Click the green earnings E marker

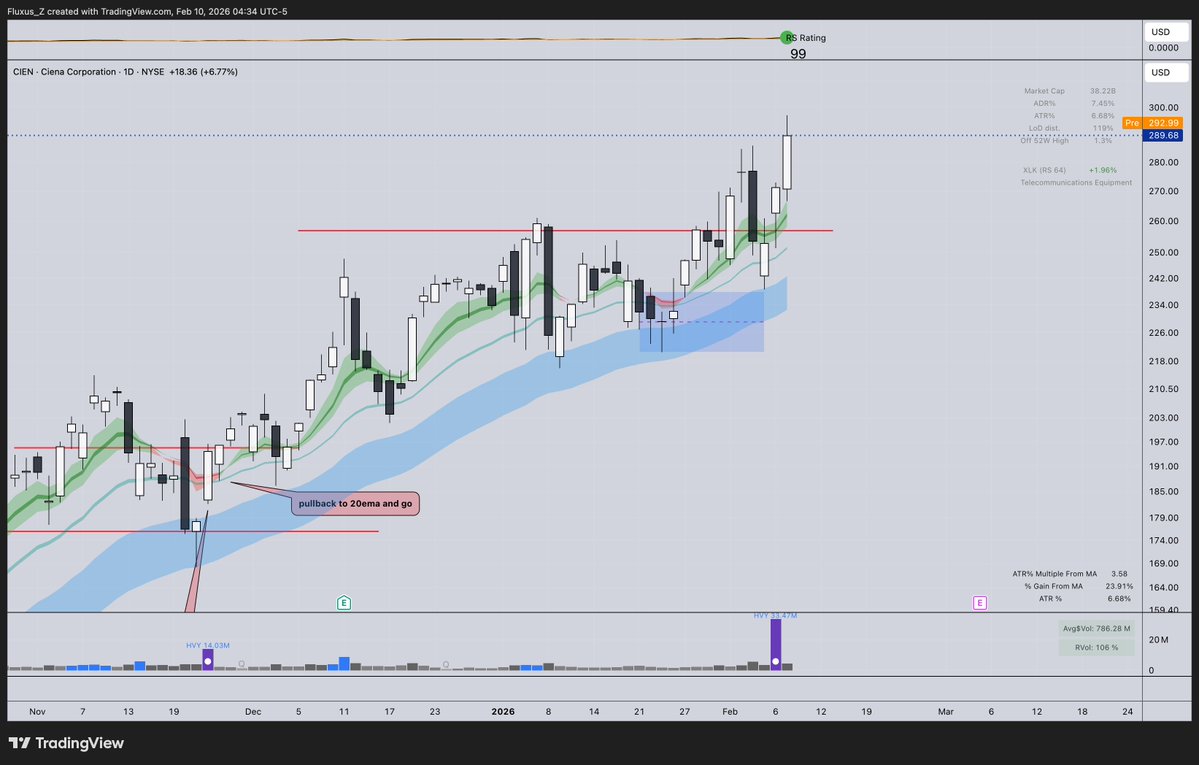pos(343,603)
